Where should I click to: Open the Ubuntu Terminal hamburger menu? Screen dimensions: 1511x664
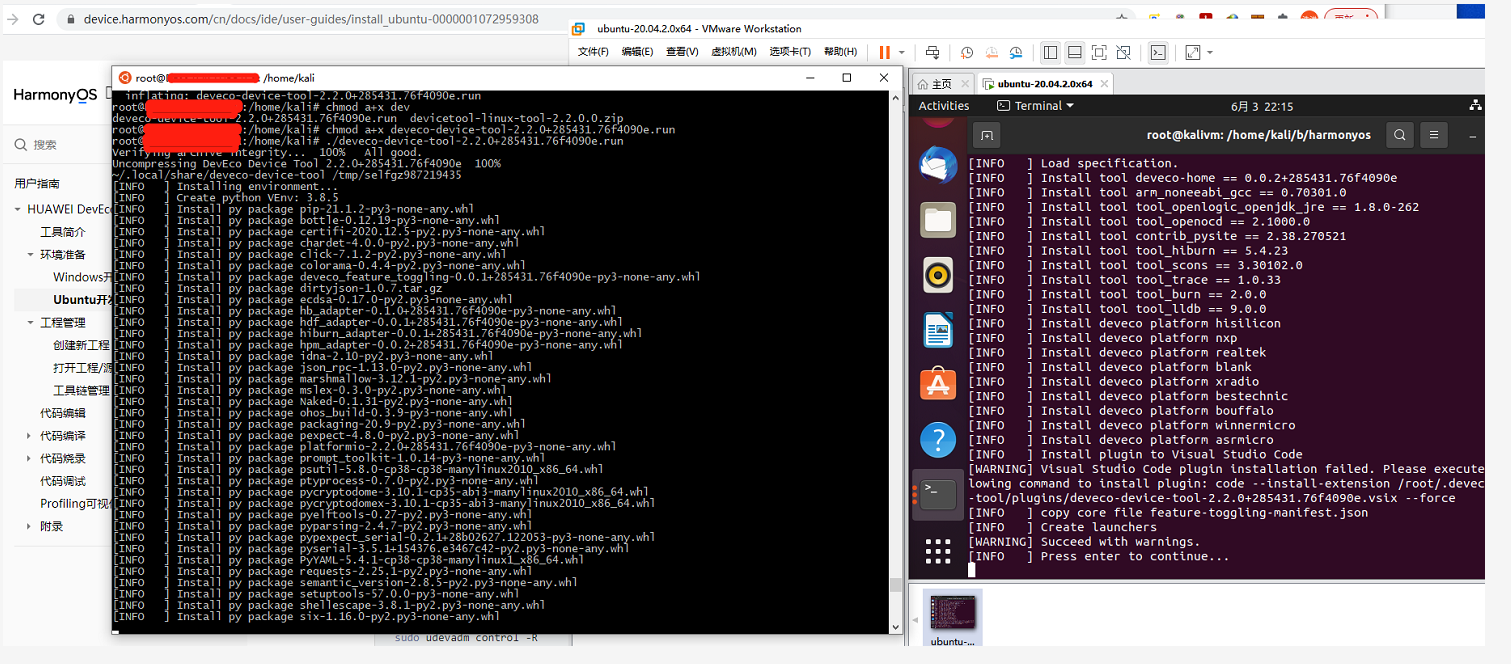click(x=1434, y=135)
